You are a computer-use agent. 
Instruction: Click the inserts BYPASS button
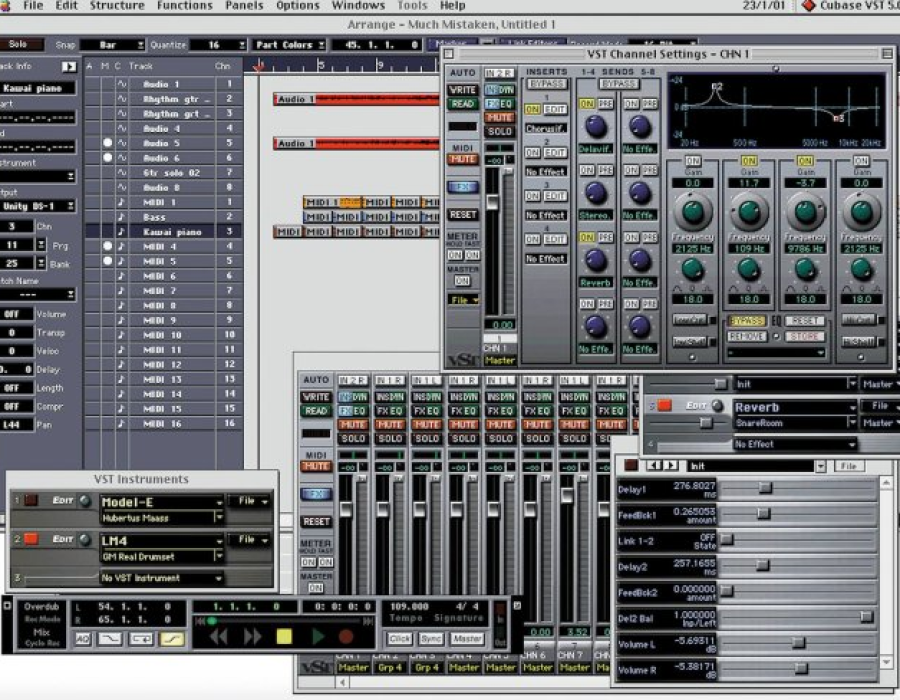click(x=547, y=84)
